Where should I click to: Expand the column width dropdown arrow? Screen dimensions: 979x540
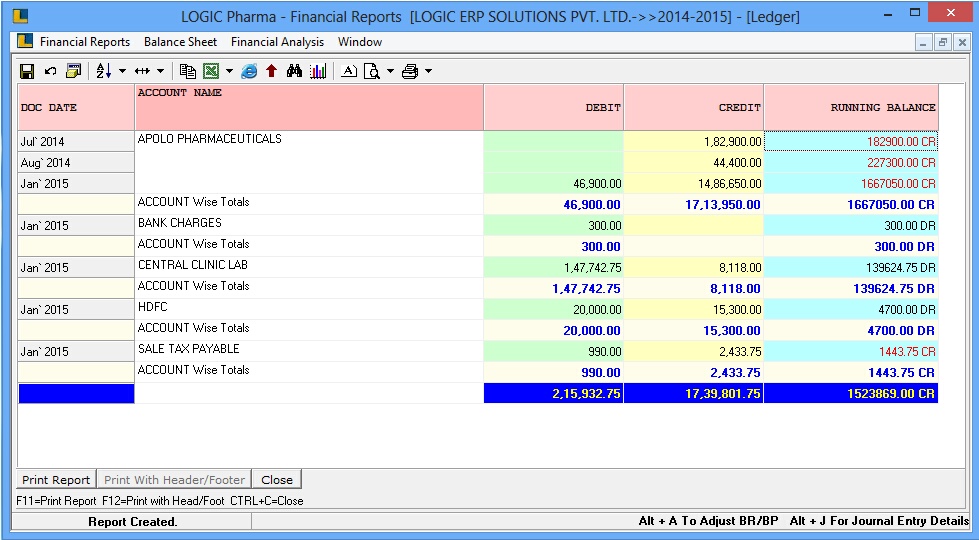[x=160, y=71]
